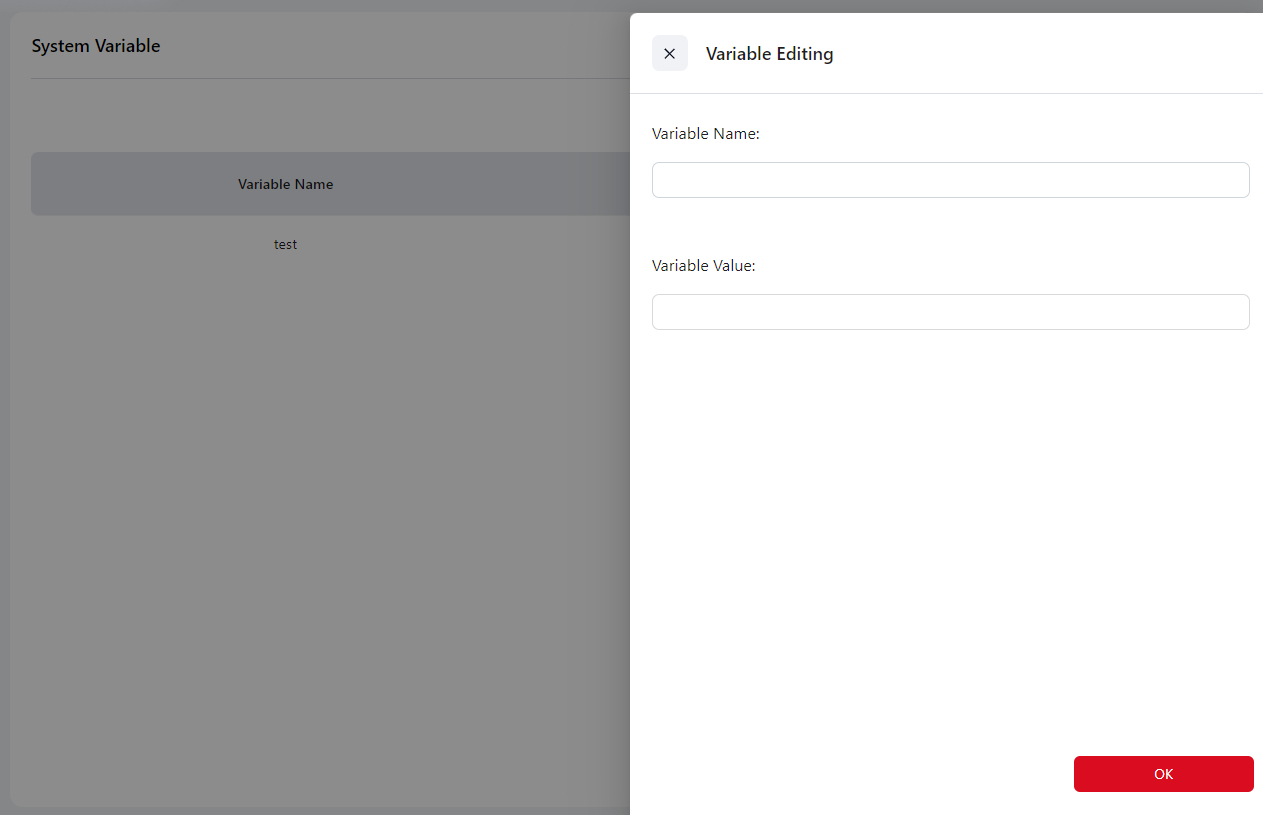The image size is (1263, 815).
Task: Place cursor in the text box under Variable Name
Action: (x=950, y=180)
